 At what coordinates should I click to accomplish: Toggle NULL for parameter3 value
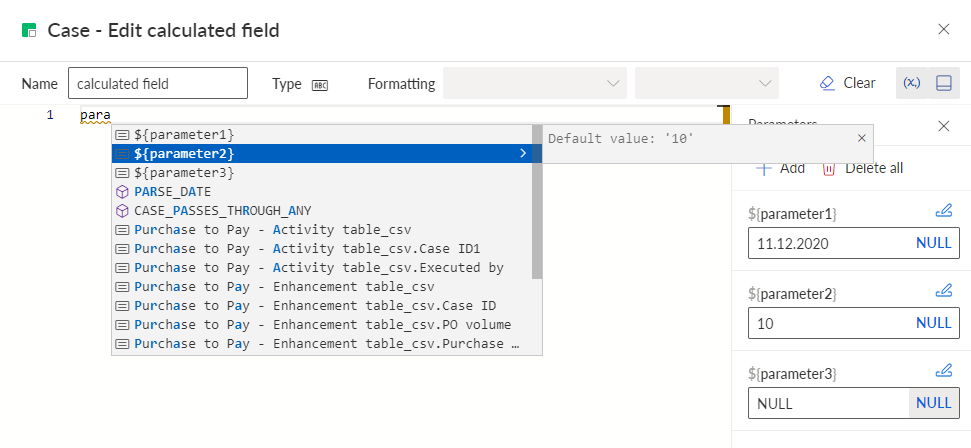point(933,403)
